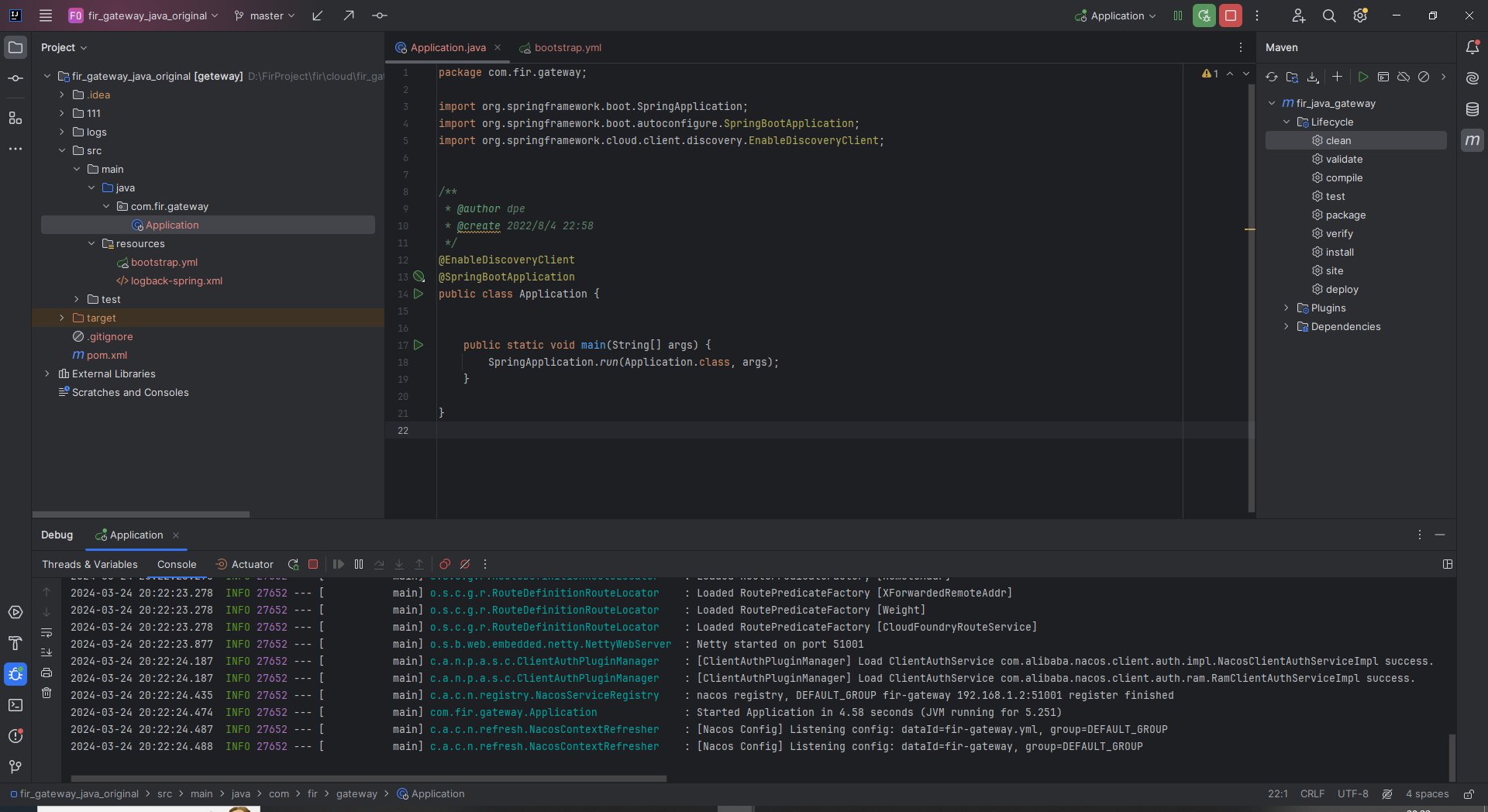
Task: Switch to the Actuator tab
Action: point(244,564)
